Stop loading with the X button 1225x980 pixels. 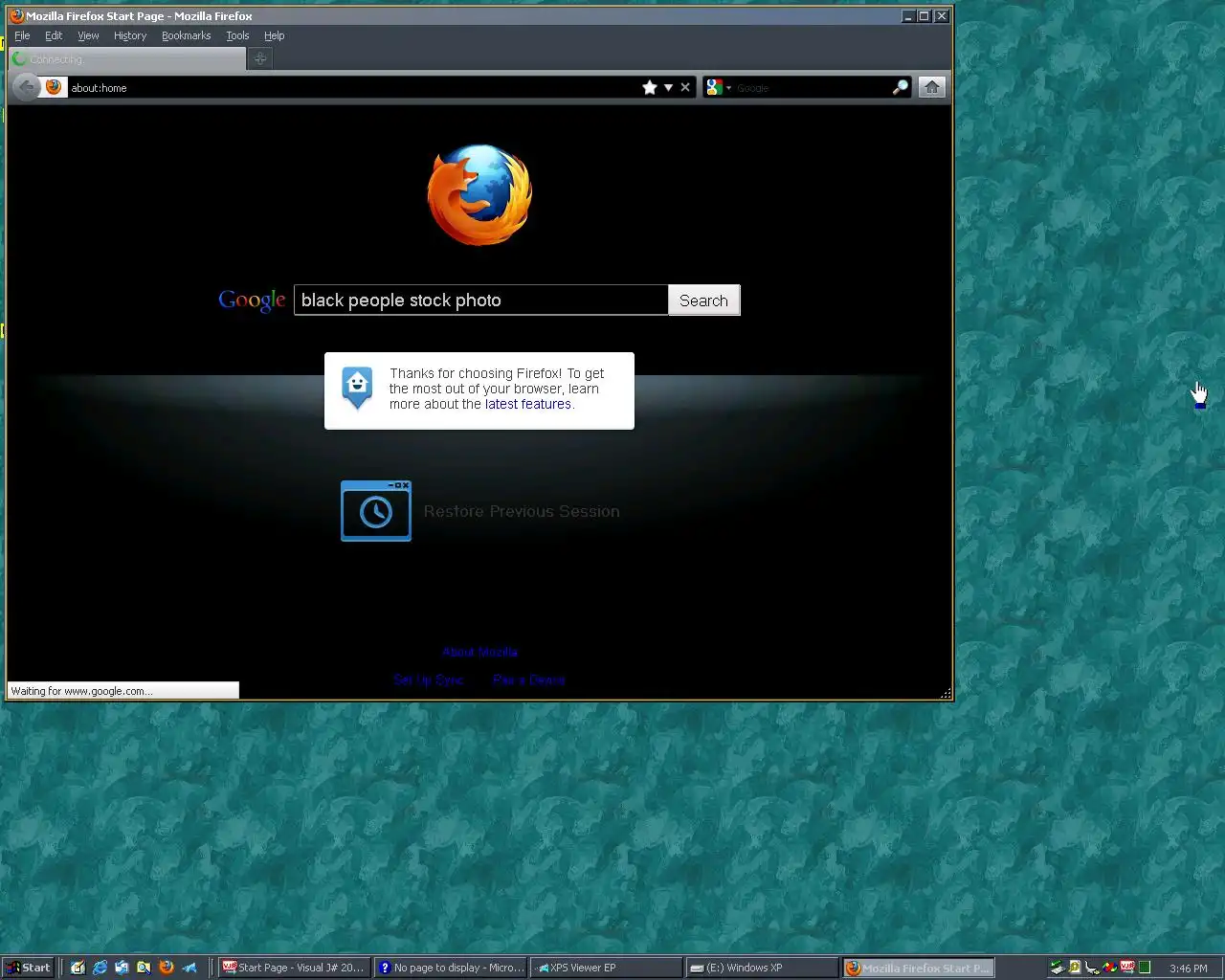click(x=685, y=87)
